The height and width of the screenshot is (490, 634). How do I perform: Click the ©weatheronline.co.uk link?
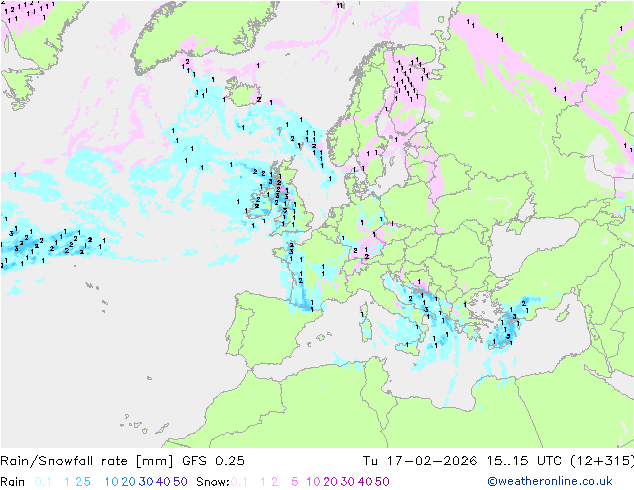[x=549, y=481]
